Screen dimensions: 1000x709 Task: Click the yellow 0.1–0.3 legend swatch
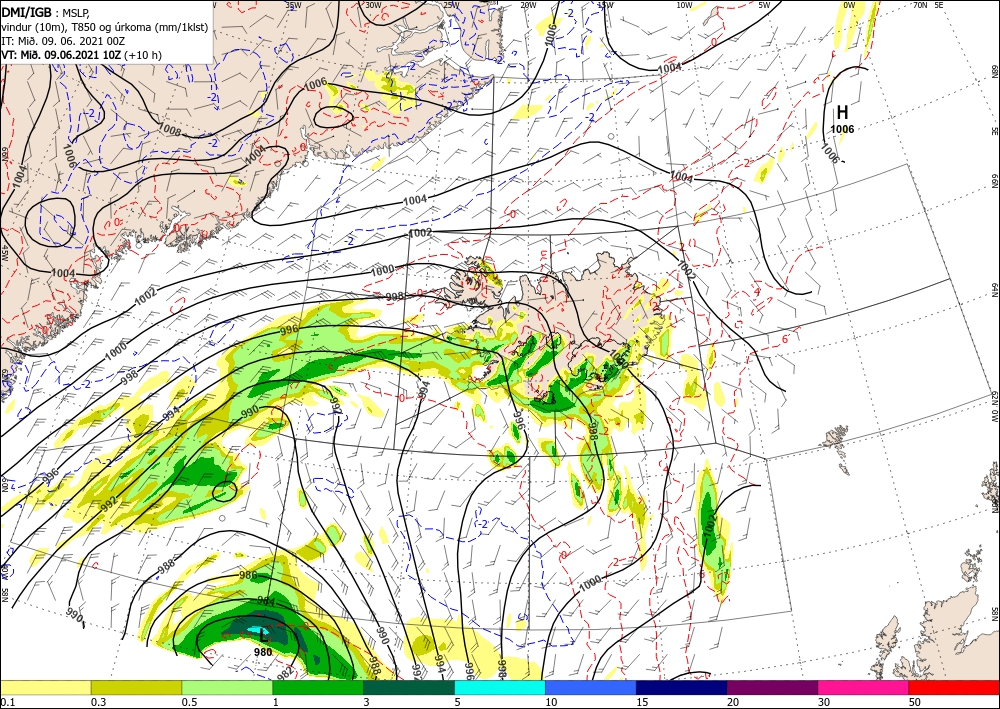click(45, 687)
